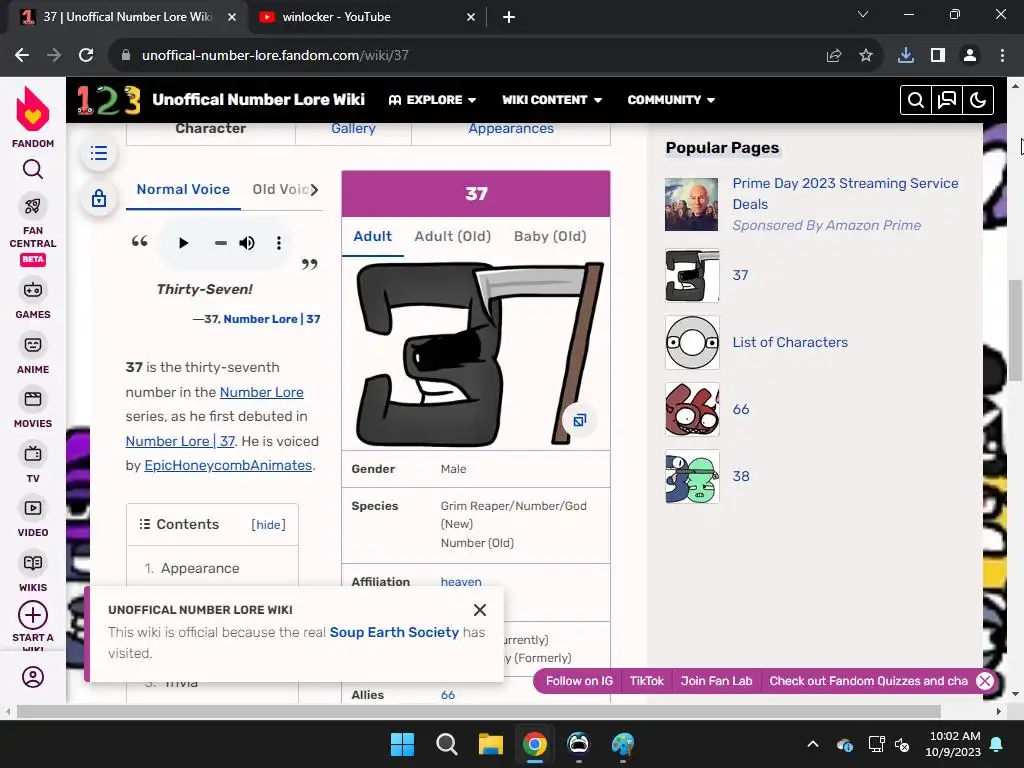Screen dimensions: 1024x768
Task: Expand the Community dropdown menu
Action: tap(671, 100)
